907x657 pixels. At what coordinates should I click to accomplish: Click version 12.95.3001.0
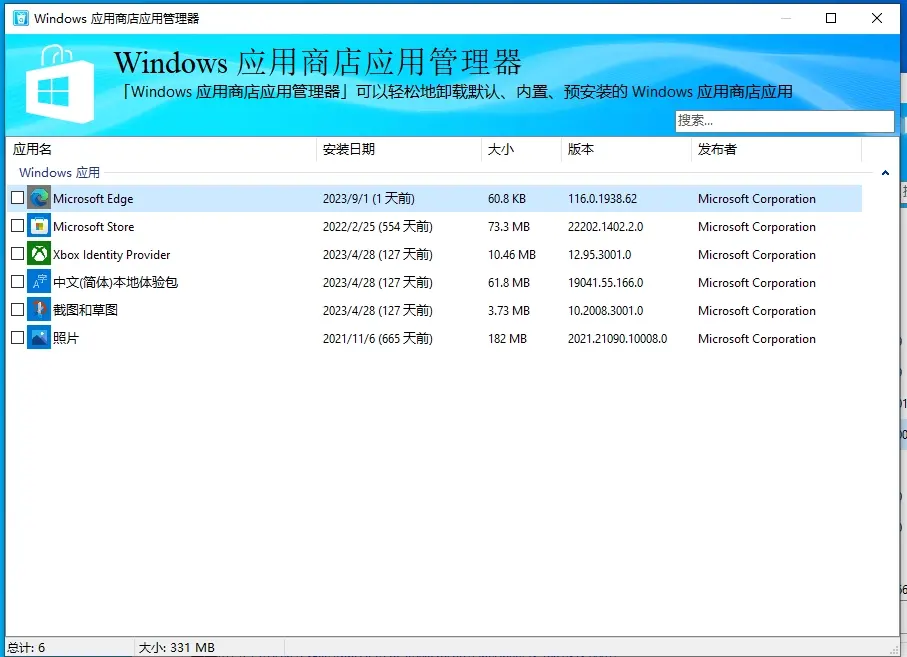pos(599,255)
